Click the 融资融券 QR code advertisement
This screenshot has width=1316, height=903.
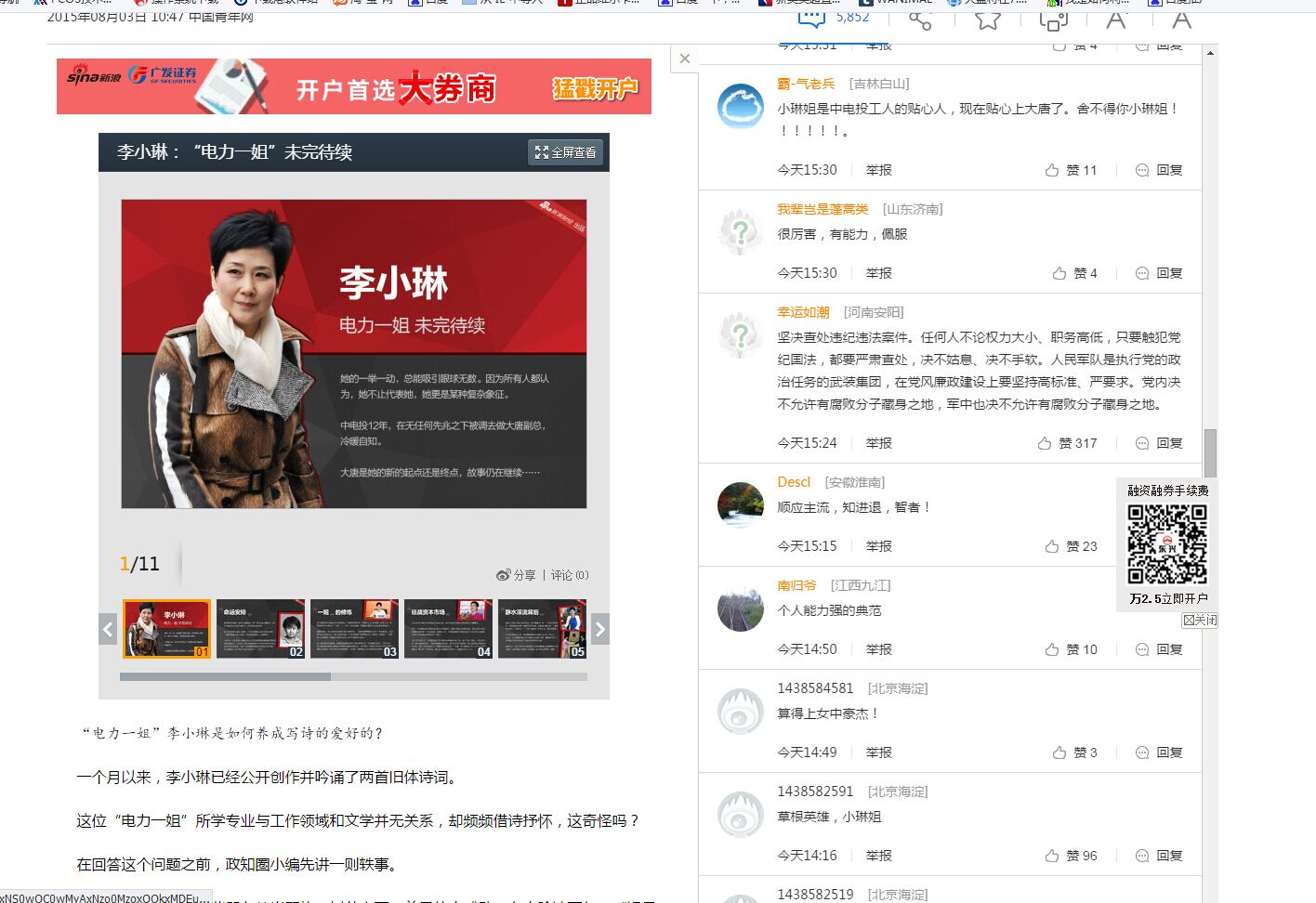click(x=1167, y=544)
